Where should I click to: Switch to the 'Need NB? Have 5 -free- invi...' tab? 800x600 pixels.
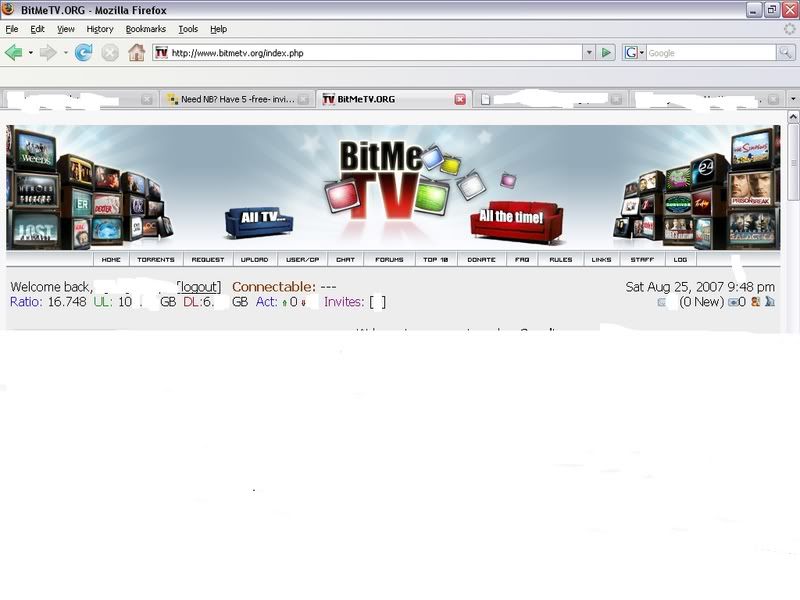(237, 99)
